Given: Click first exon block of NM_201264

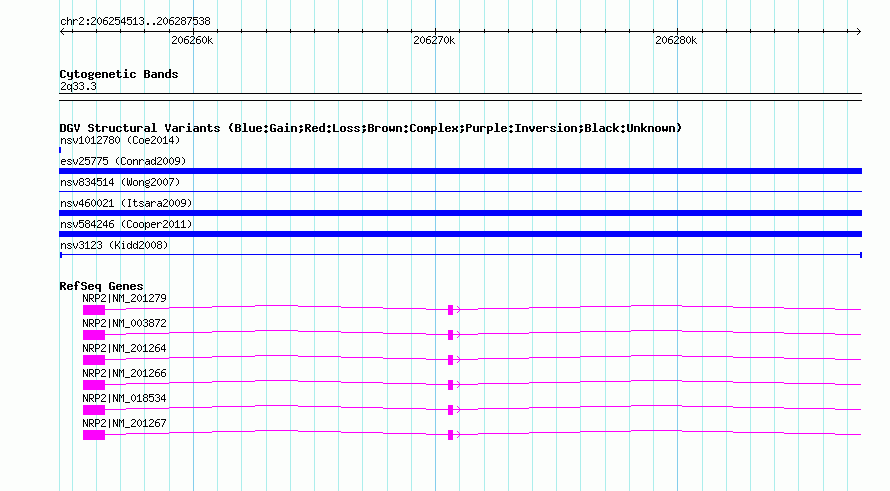Looking at the screenshot, I should (94, 360).
